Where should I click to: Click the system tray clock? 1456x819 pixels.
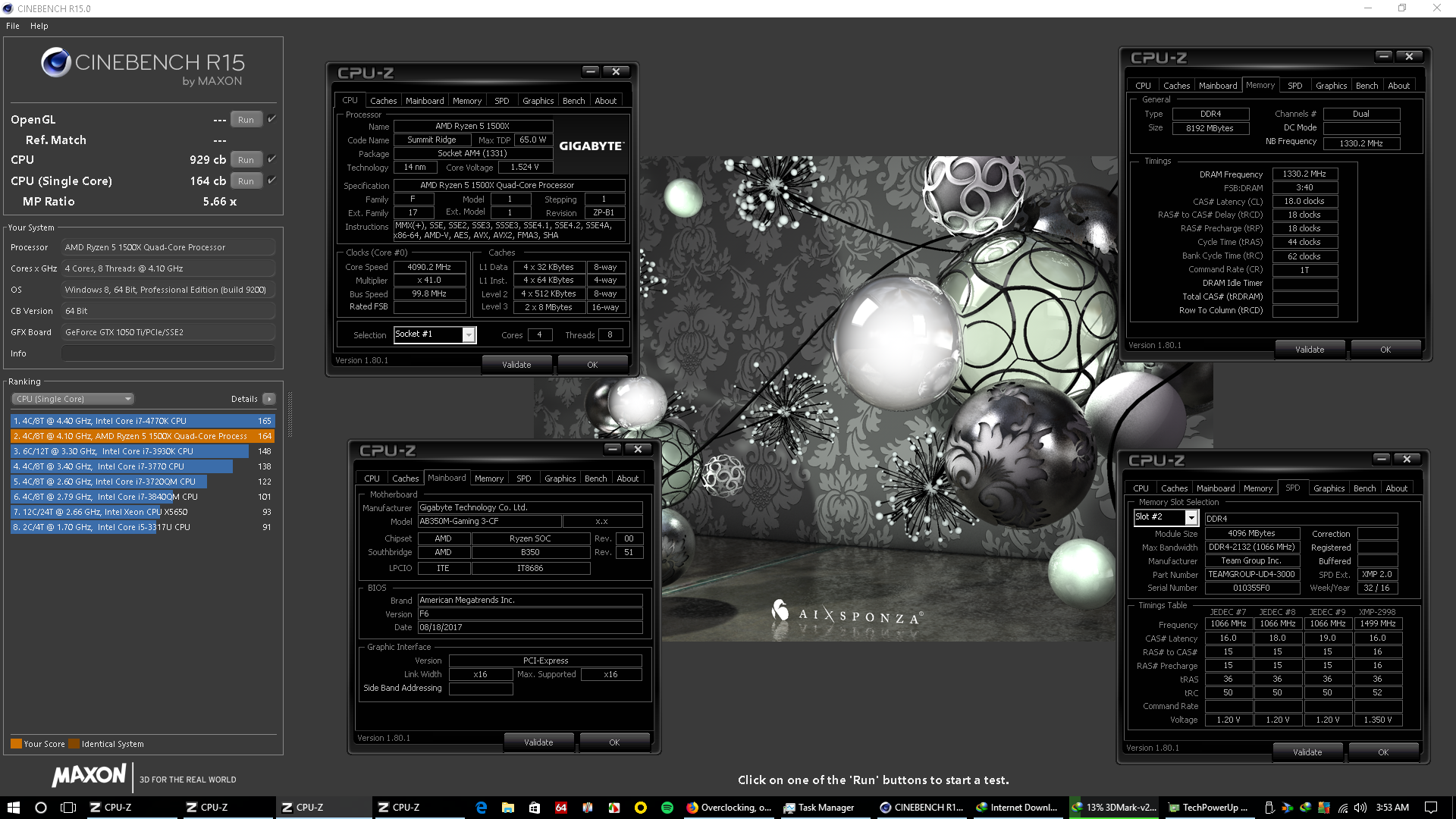(1392, 808)
